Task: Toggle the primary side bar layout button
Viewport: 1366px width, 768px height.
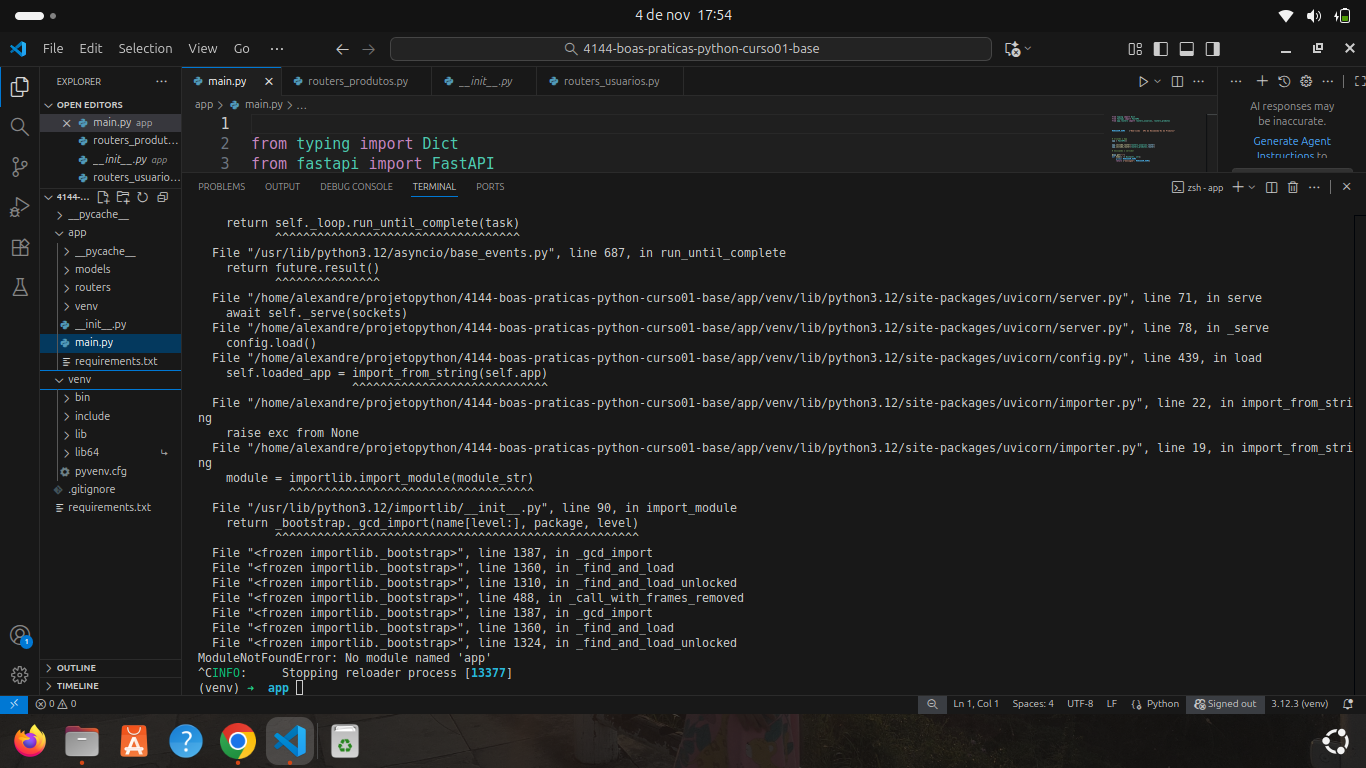Action: [x=1161, y=49]
